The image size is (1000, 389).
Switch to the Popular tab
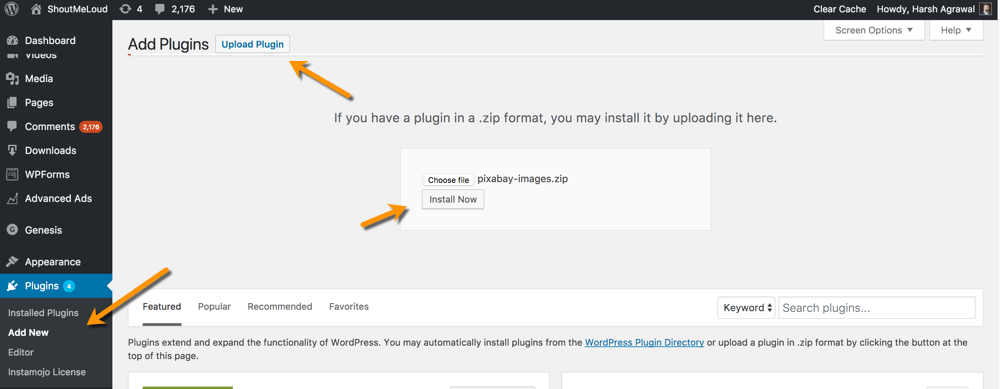214,307
